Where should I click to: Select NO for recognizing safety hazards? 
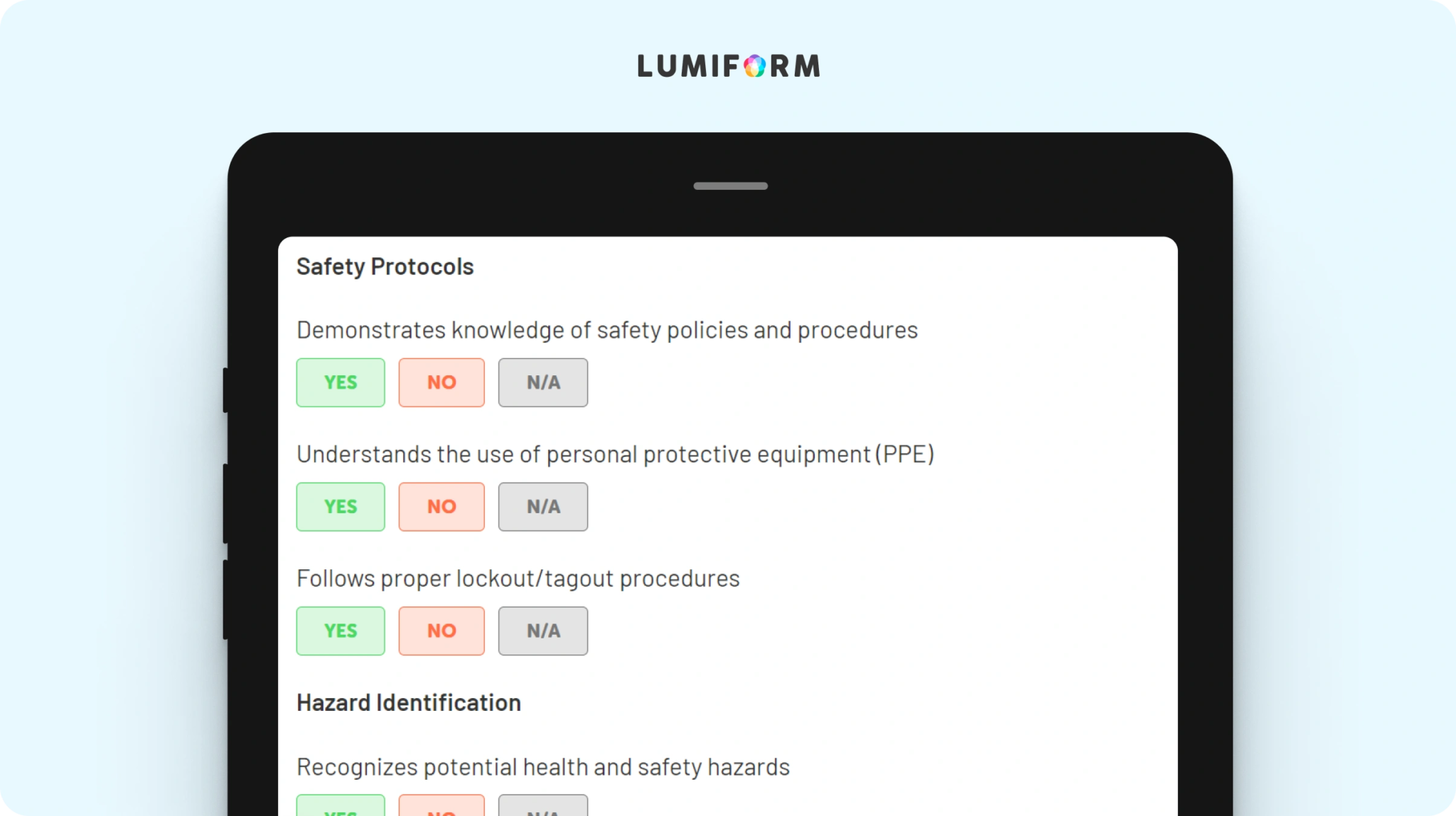pyautogui.click(x=441, y=806)
